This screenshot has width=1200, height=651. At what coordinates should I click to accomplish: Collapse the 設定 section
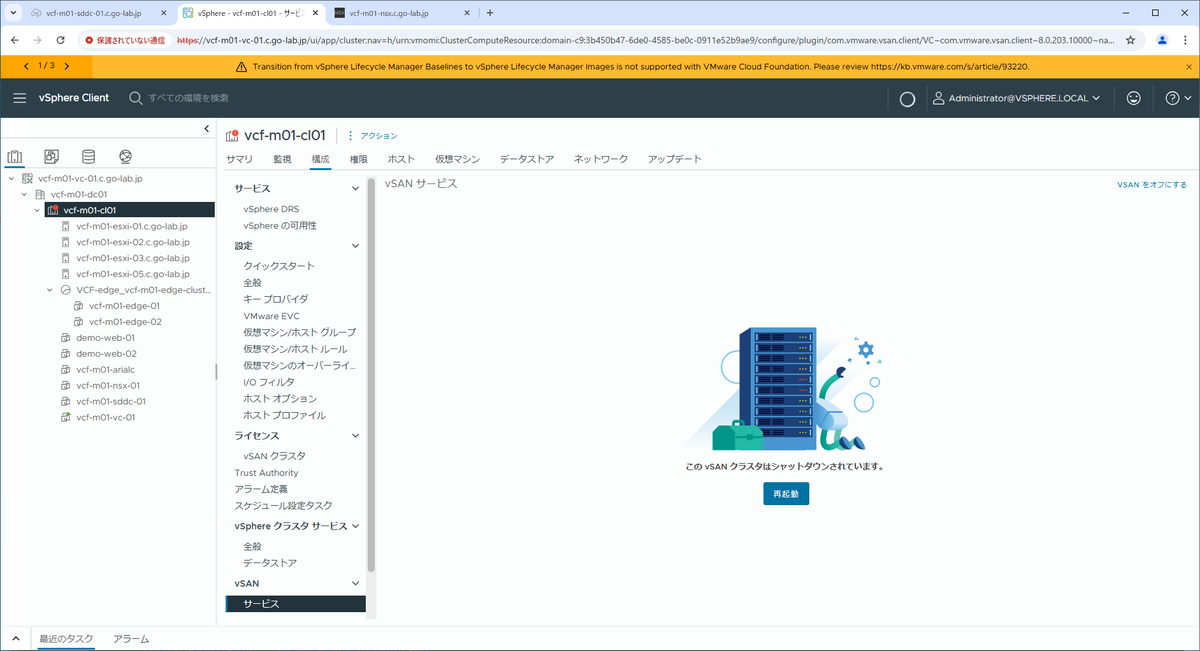click(355, 245)
